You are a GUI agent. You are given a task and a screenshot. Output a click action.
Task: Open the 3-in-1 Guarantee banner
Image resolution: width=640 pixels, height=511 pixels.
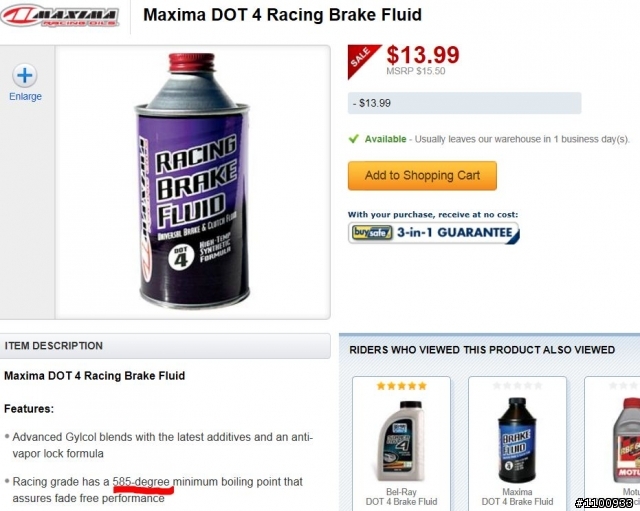pos(433,233)
